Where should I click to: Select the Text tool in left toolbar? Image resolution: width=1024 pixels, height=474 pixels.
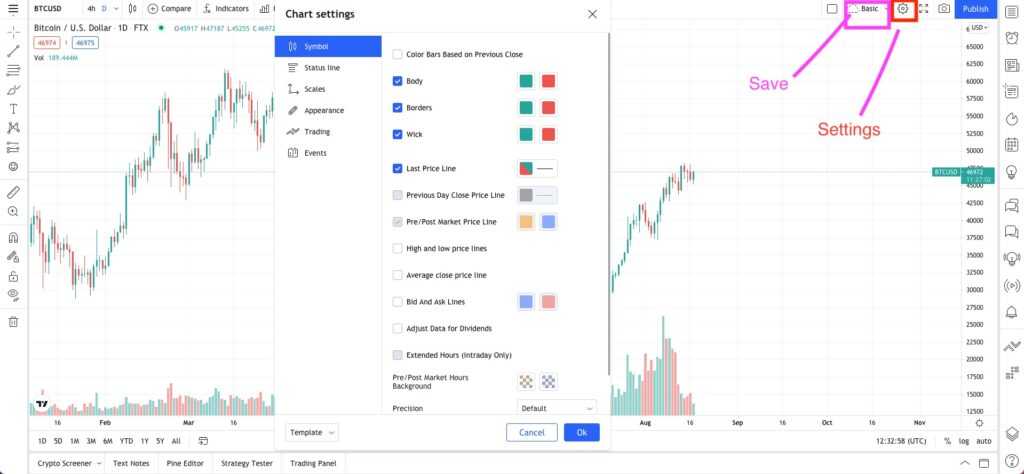tap(13, 108)
